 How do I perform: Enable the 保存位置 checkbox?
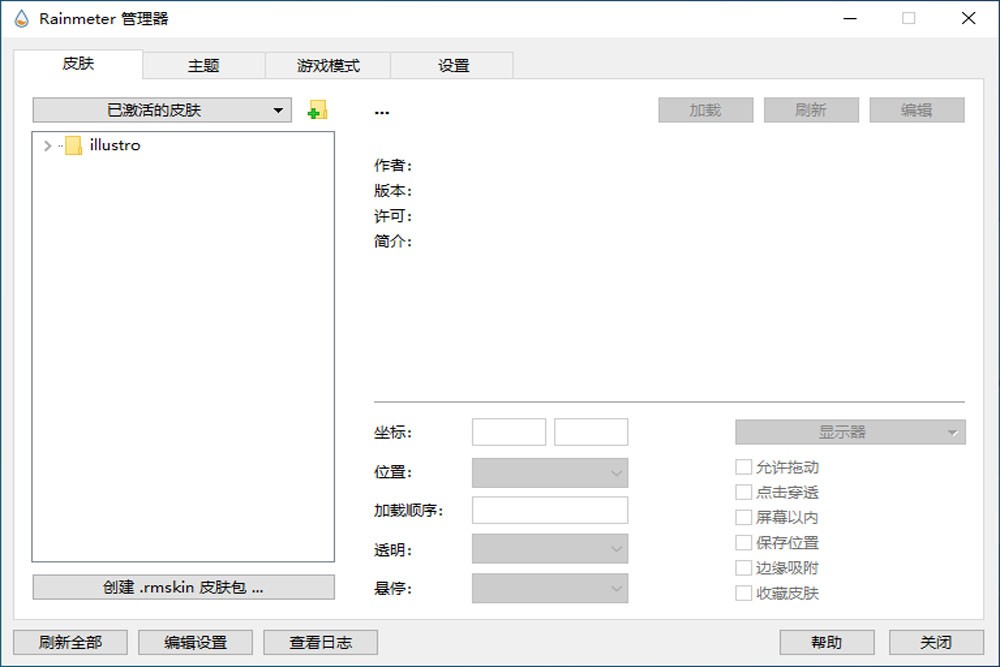744,542
